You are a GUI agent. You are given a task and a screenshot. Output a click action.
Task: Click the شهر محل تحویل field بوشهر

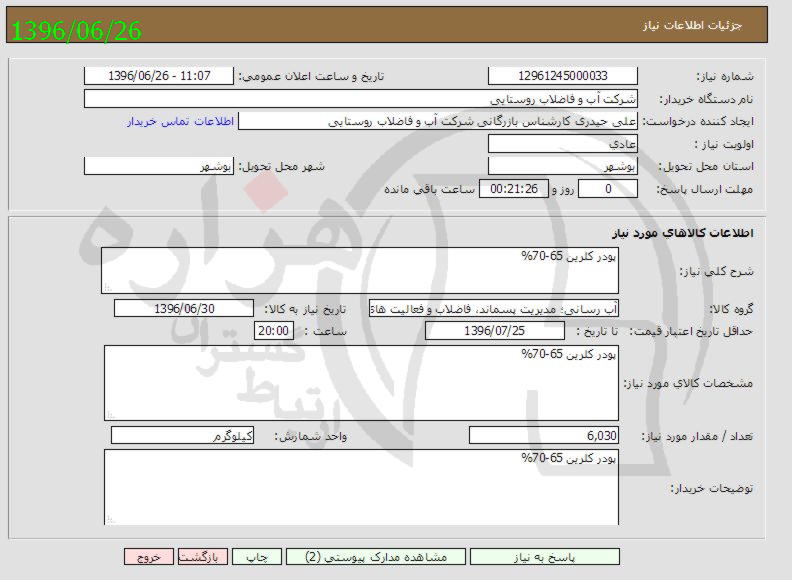point(159,166)
